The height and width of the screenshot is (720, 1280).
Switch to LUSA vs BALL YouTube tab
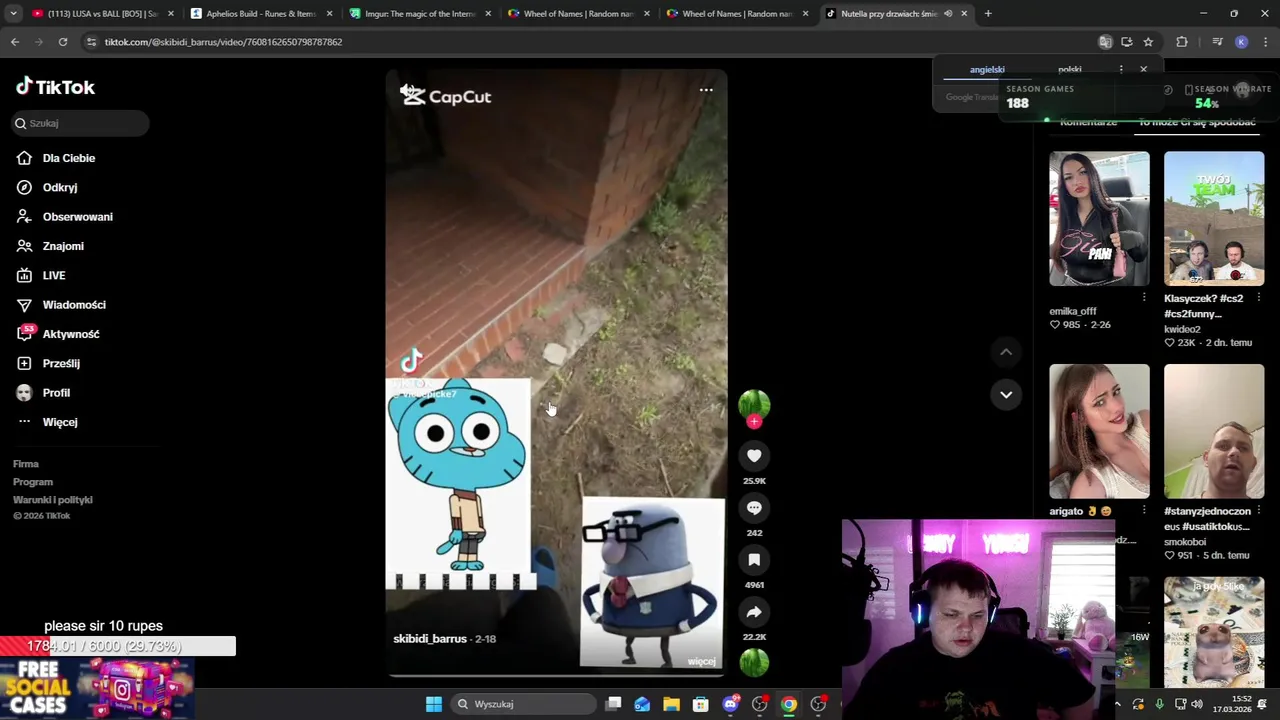click(103, 14)
